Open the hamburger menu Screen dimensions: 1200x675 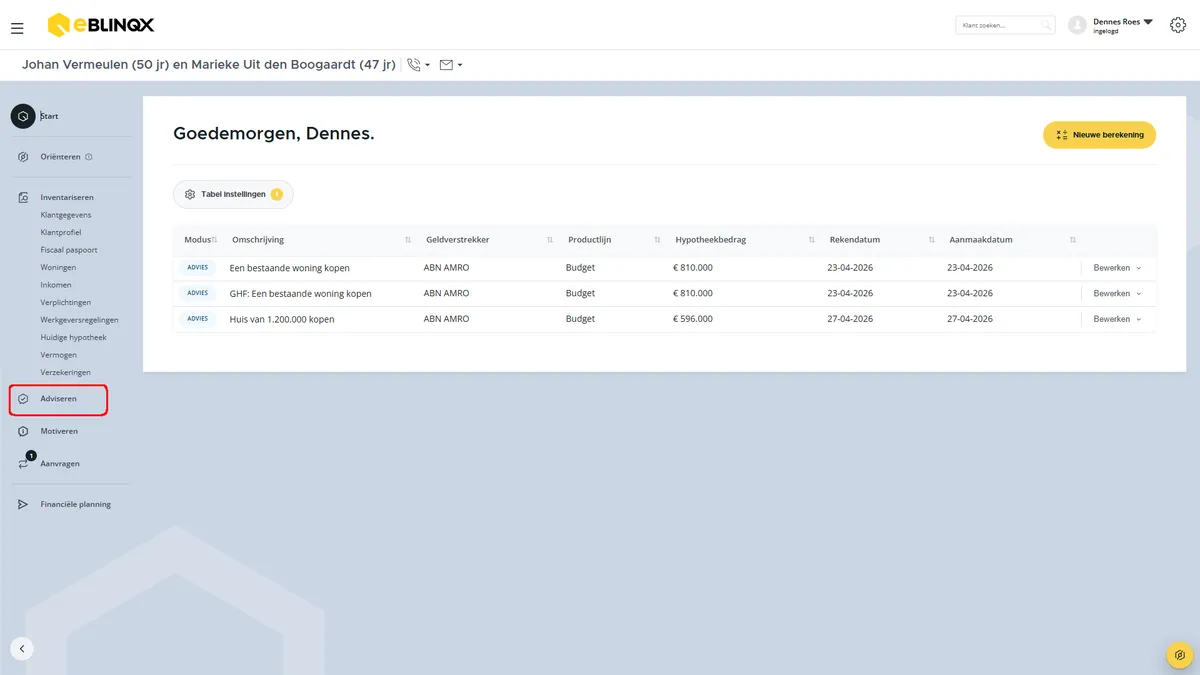tap(17, 29)
